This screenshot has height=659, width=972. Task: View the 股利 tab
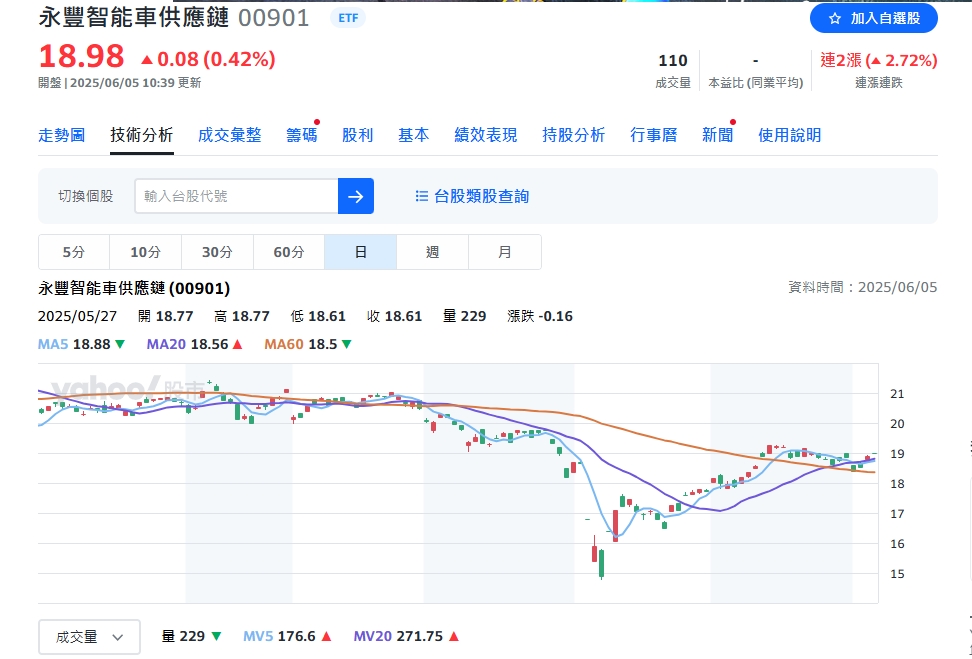tap(358, 135)
